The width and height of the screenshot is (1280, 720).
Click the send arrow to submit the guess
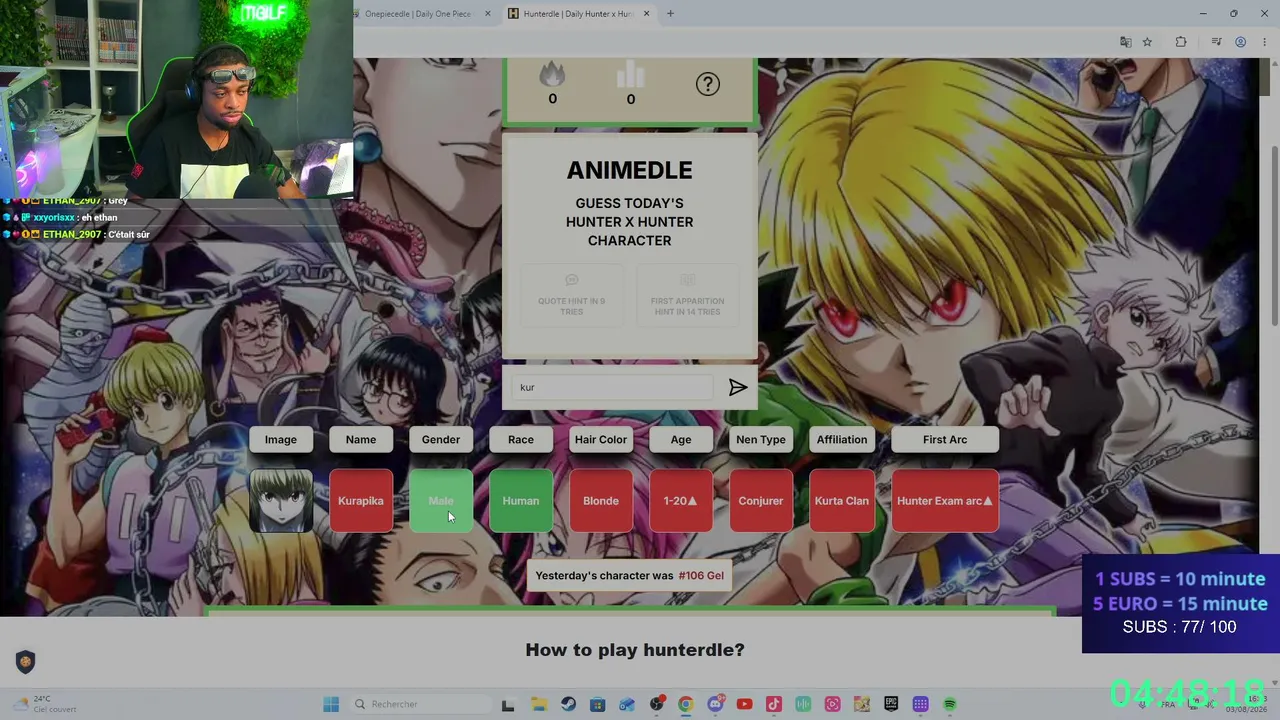click(x=738, y=387)
